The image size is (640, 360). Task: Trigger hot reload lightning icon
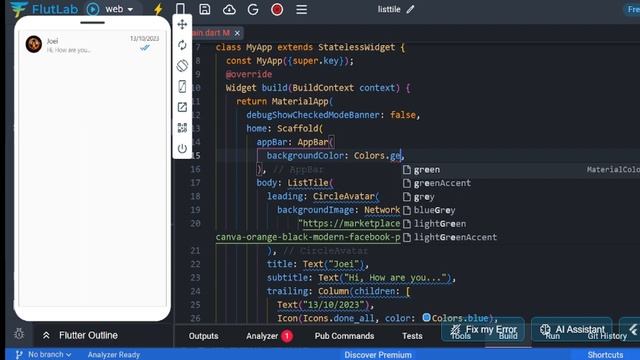[158, 9]
